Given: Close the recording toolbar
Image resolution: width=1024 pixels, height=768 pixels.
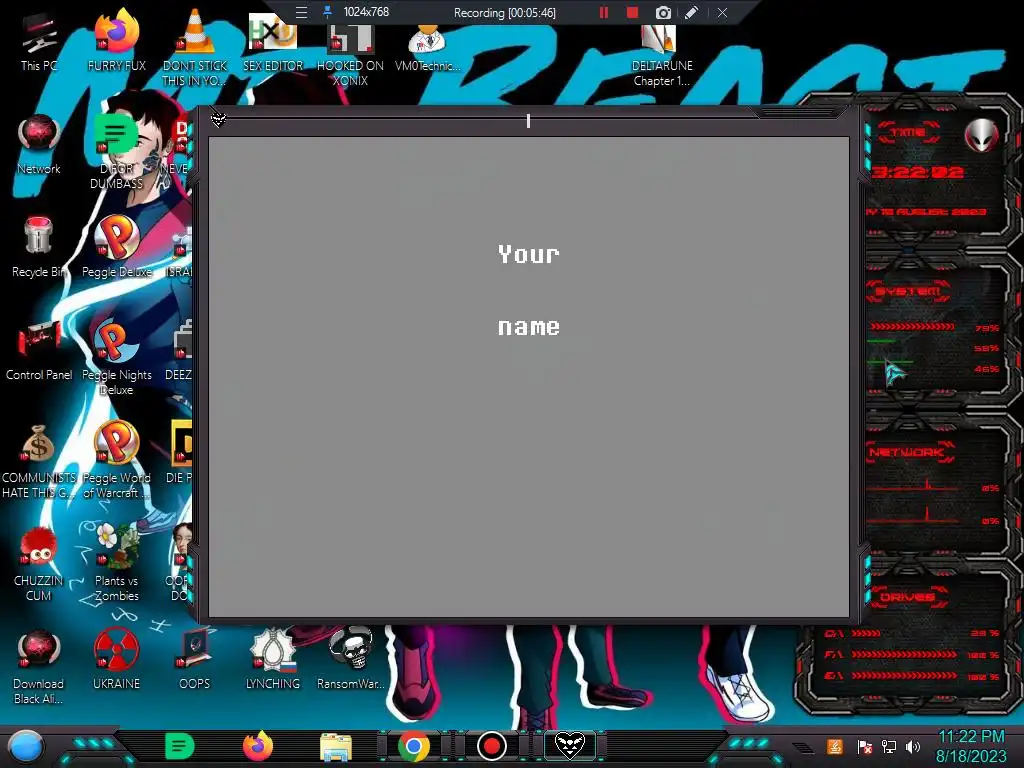Looking at the screenshot, I should 722,12.
